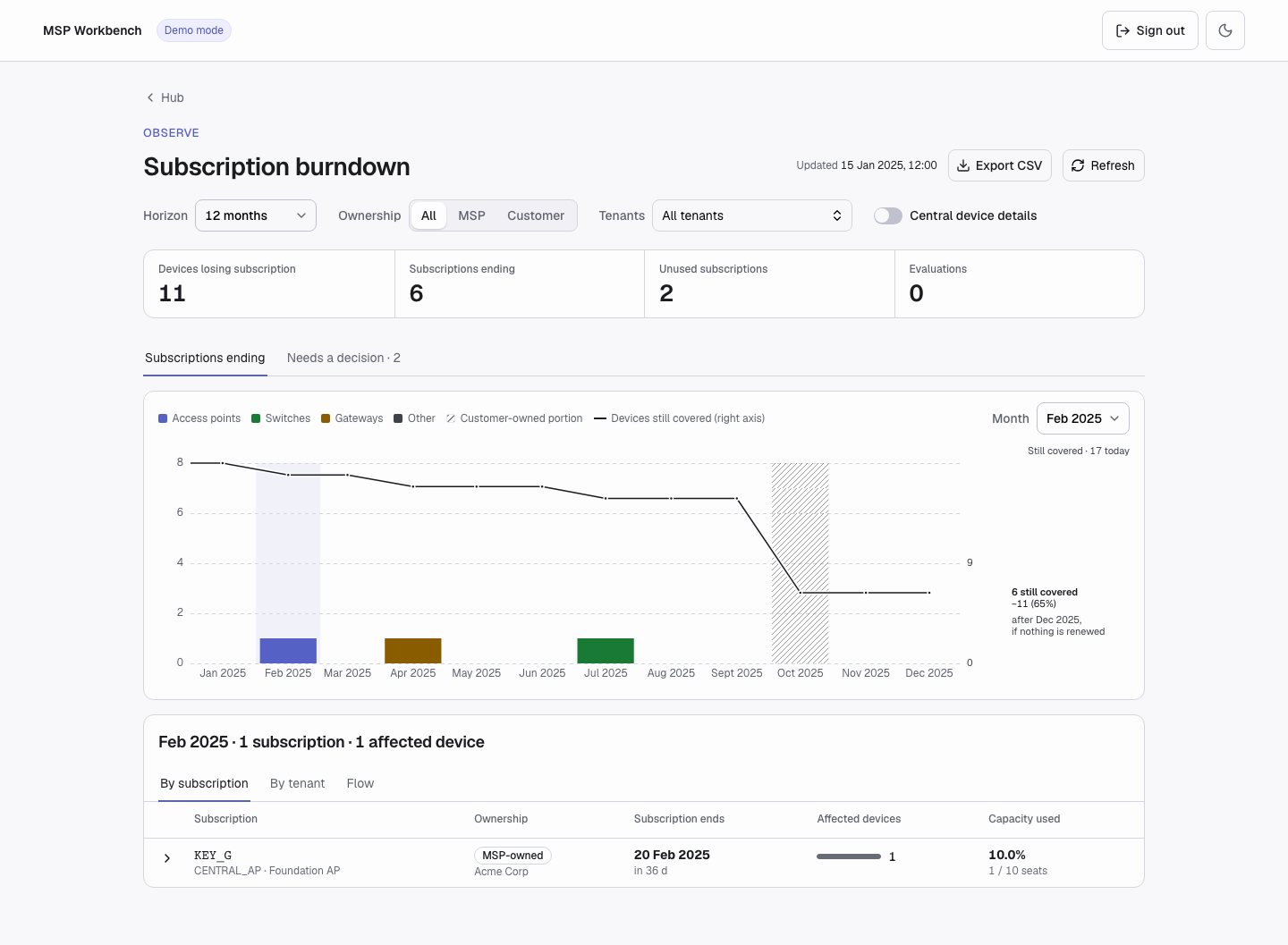Select Customer ownership filter

tap(536, 215)
